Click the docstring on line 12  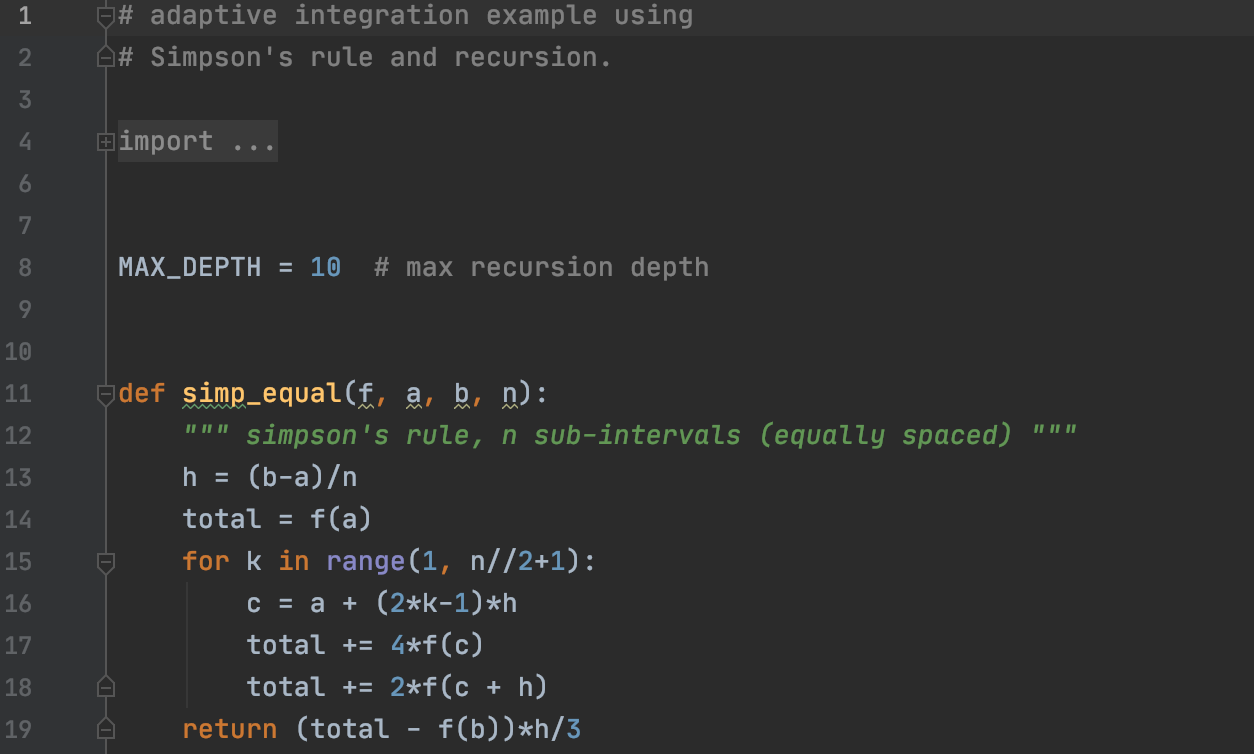[x=630, y=435]
